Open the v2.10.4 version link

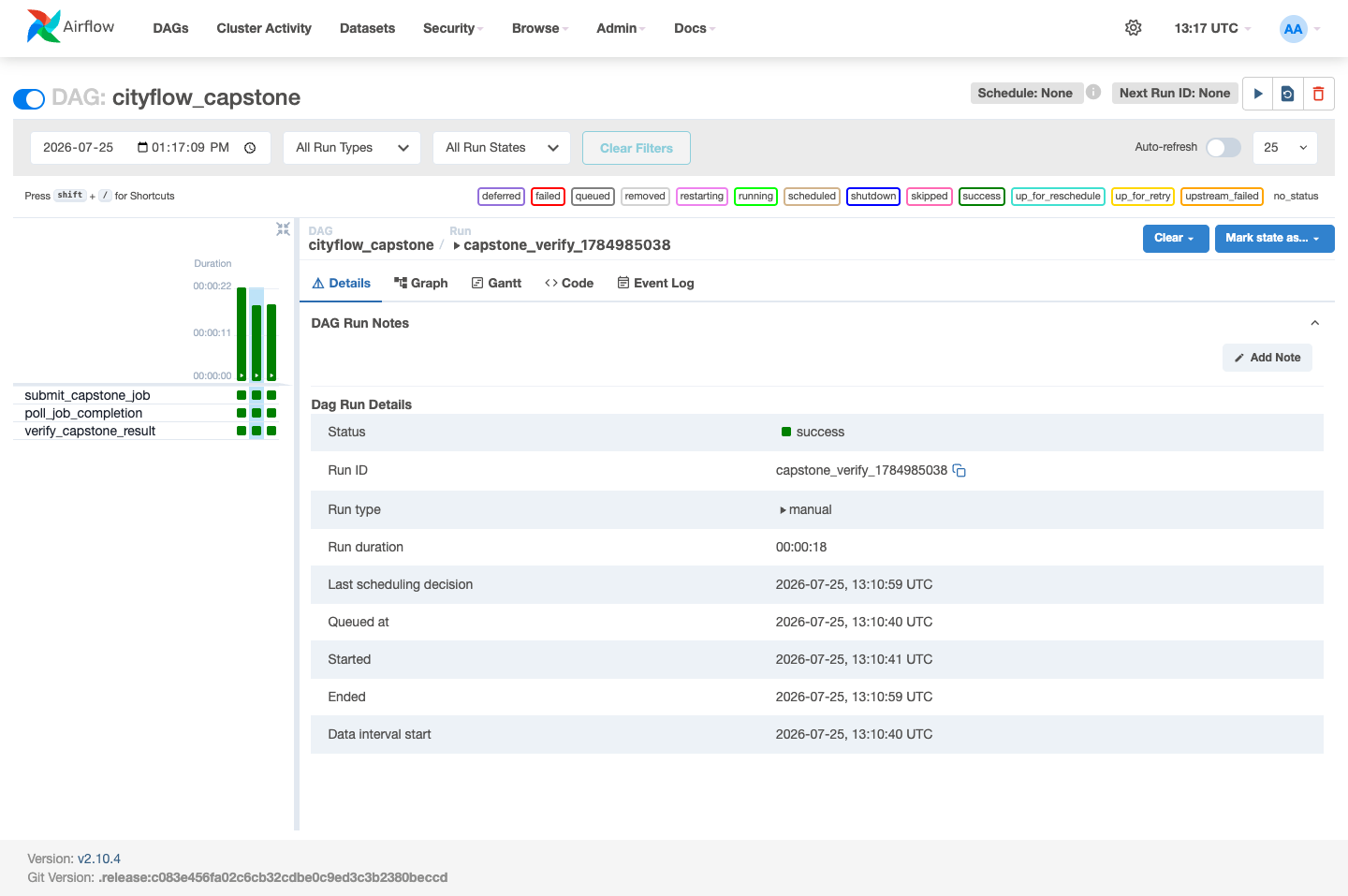point(98,859)
